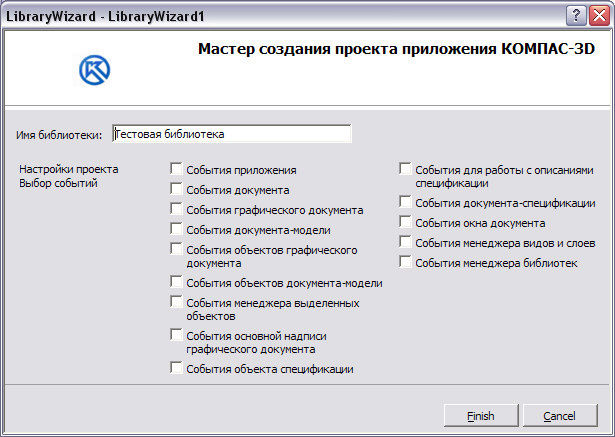Click the 'Настройки проекта' label
Screen dimensions: 615x437
point(69,169)
